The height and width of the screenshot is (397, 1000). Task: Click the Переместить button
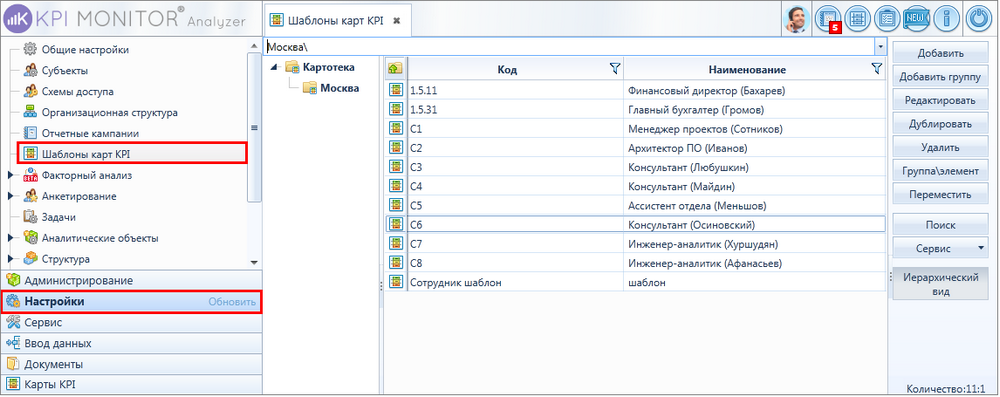(x=940, y=195)
